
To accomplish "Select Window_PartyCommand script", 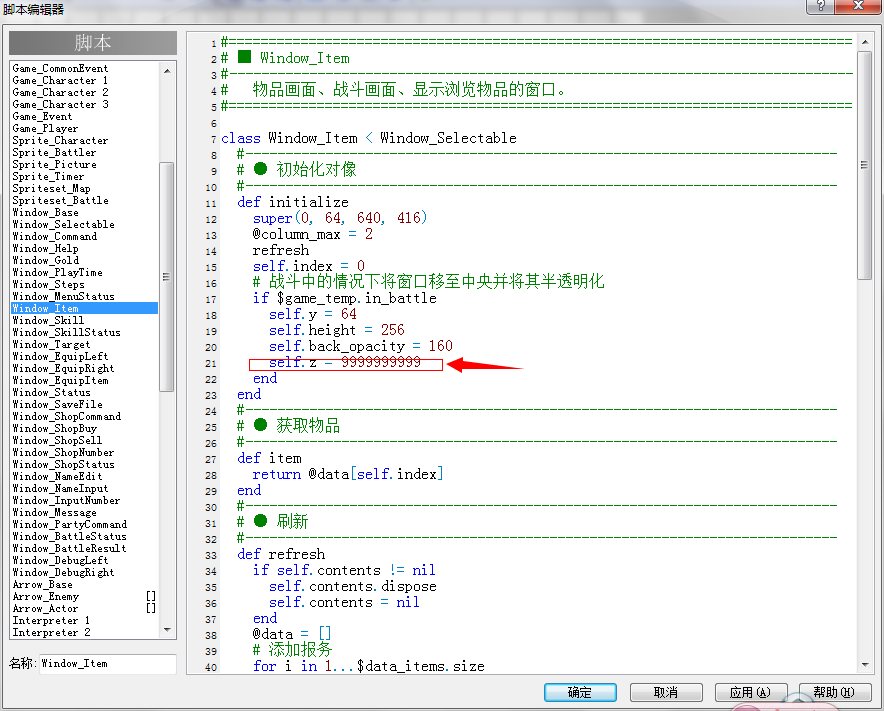I will (69, 524).
